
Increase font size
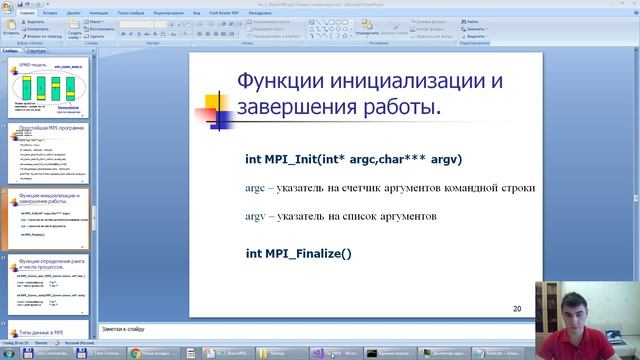click(172, 24)
